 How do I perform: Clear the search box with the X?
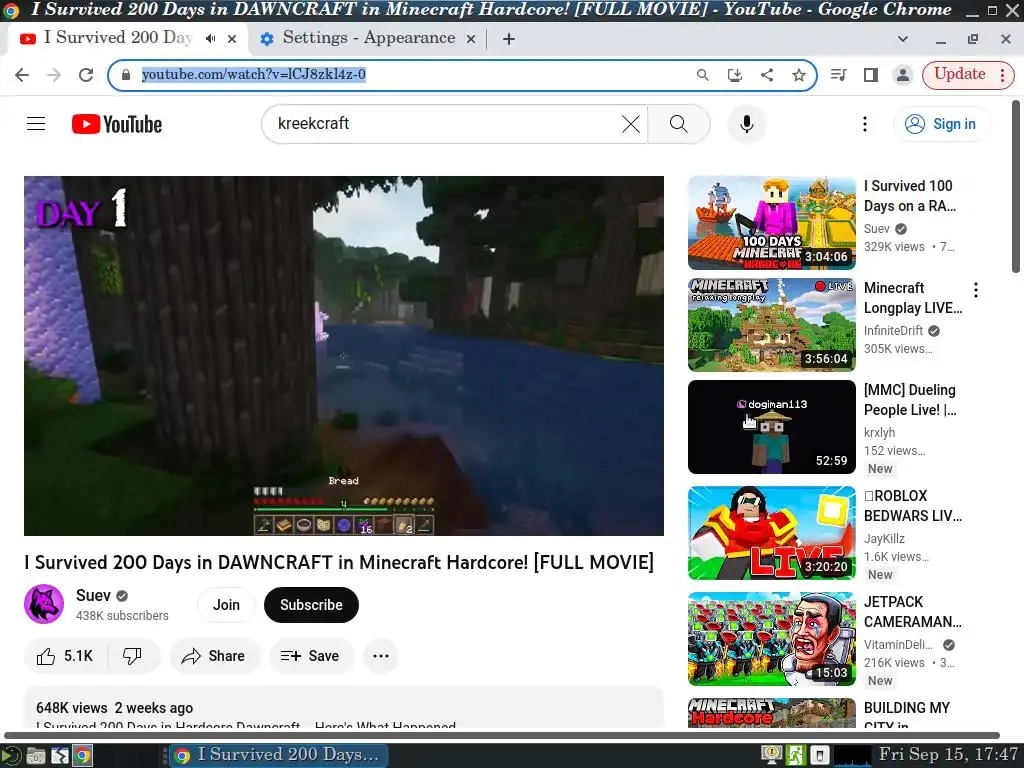click(630, 124)
